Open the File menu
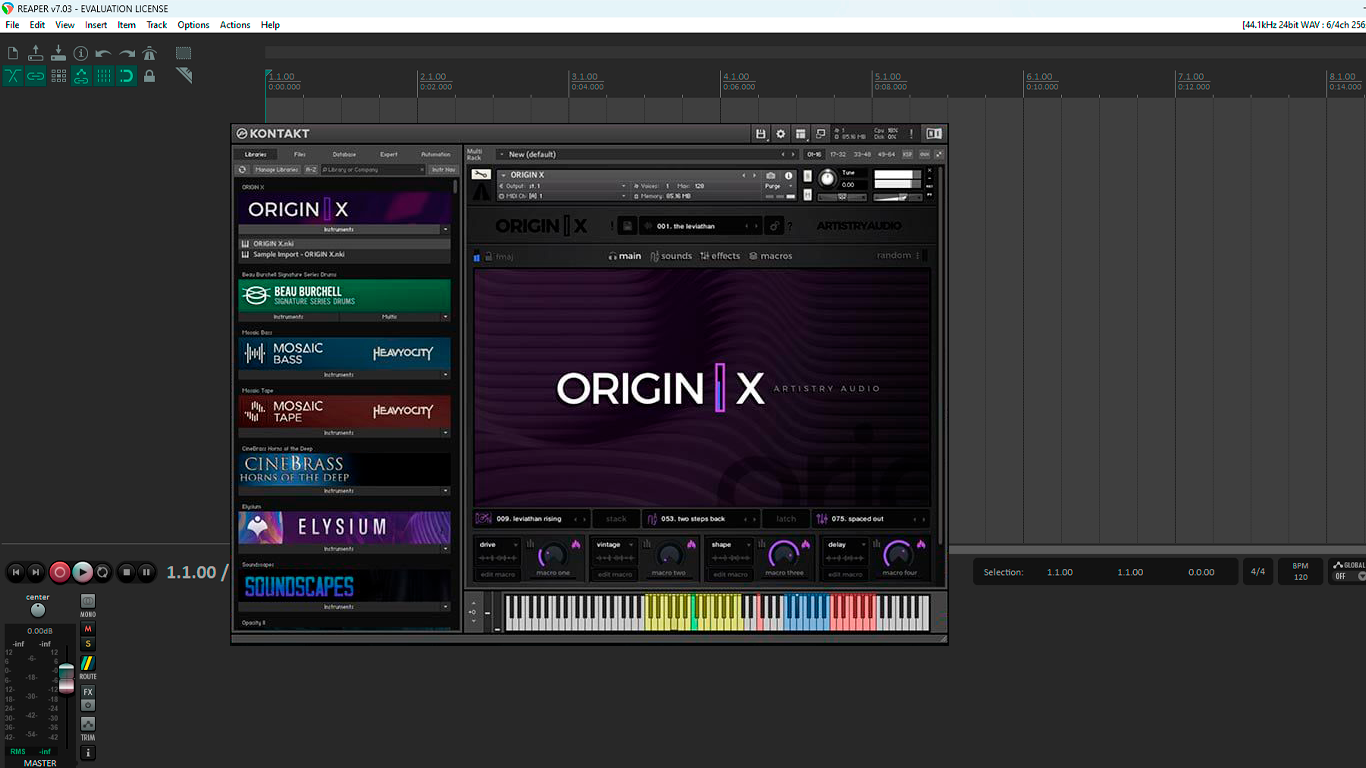Image resolution: width=1366 pixels, height=768 pixels. pos(12,25)
